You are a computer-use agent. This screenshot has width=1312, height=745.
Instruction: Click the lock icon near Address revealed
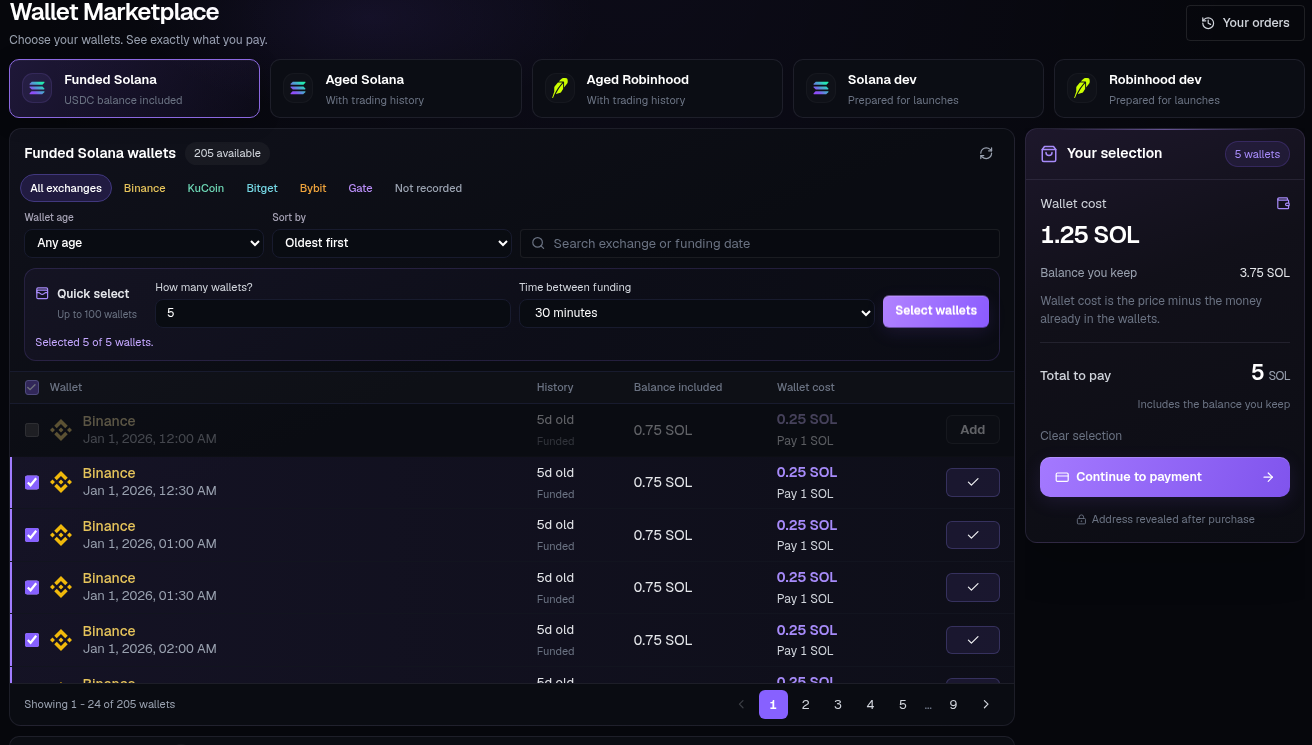pos(1081,519)
